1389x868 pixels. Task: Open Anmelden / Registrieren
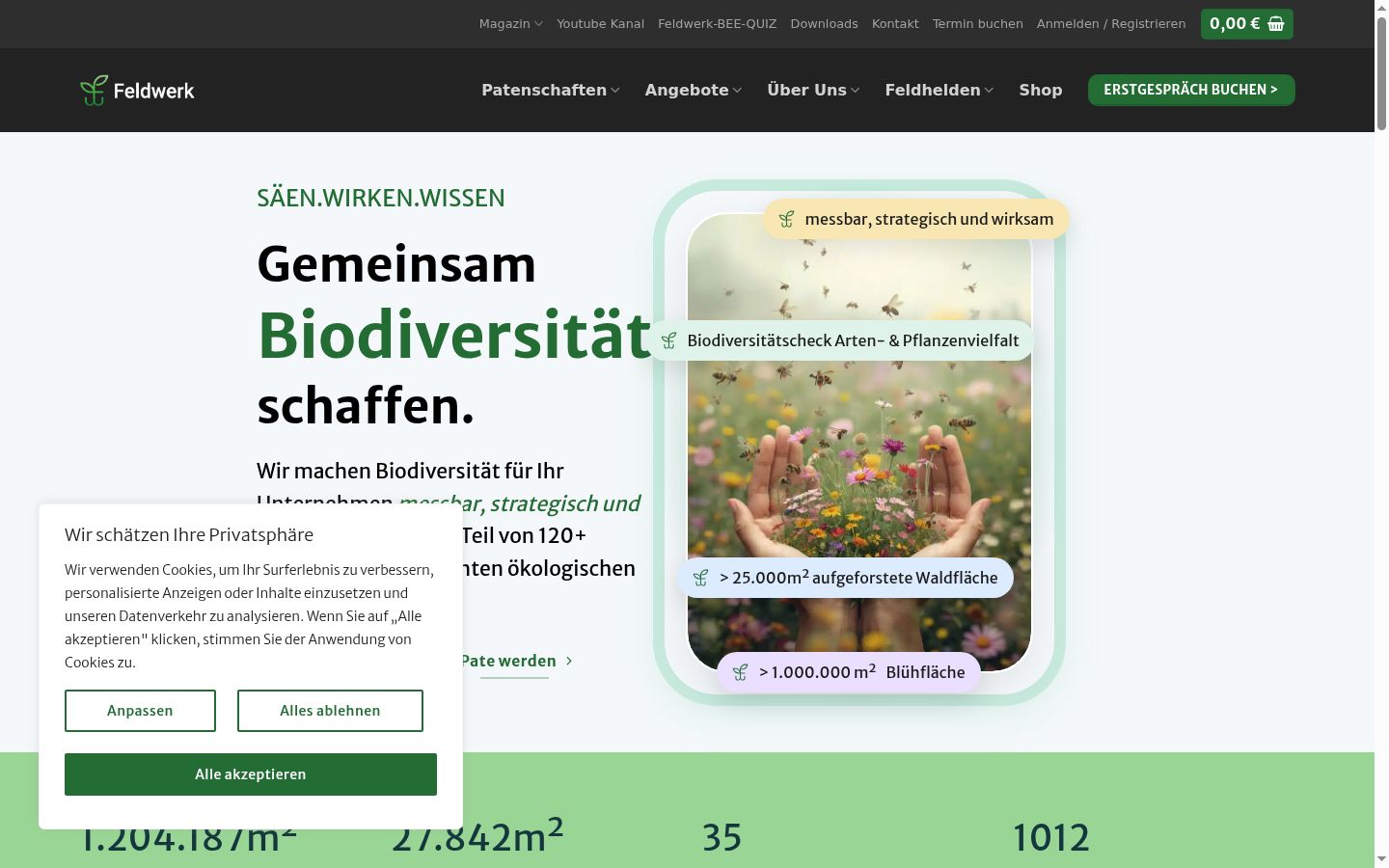coord(1111,24)
